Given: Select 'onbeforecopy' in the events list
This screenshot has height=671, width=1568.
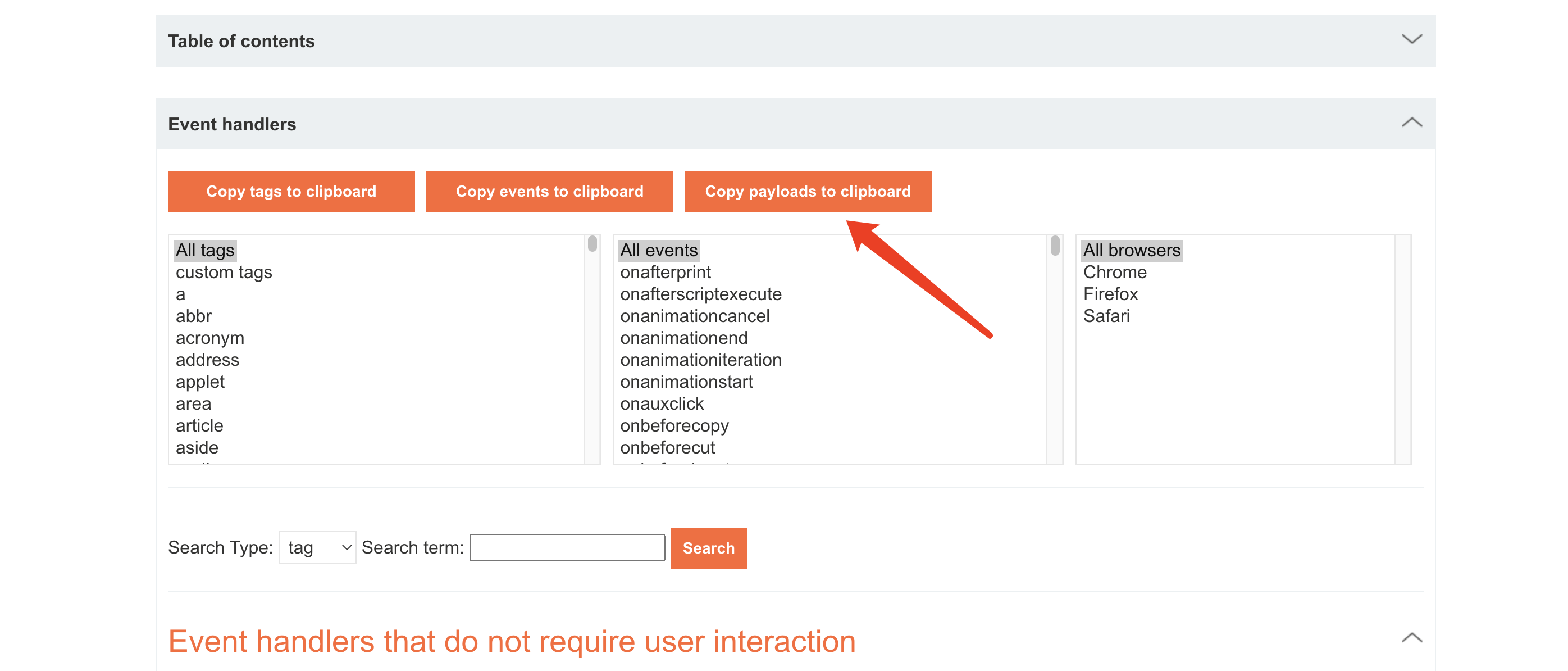Looking at the screenshot, I should 674,425.
